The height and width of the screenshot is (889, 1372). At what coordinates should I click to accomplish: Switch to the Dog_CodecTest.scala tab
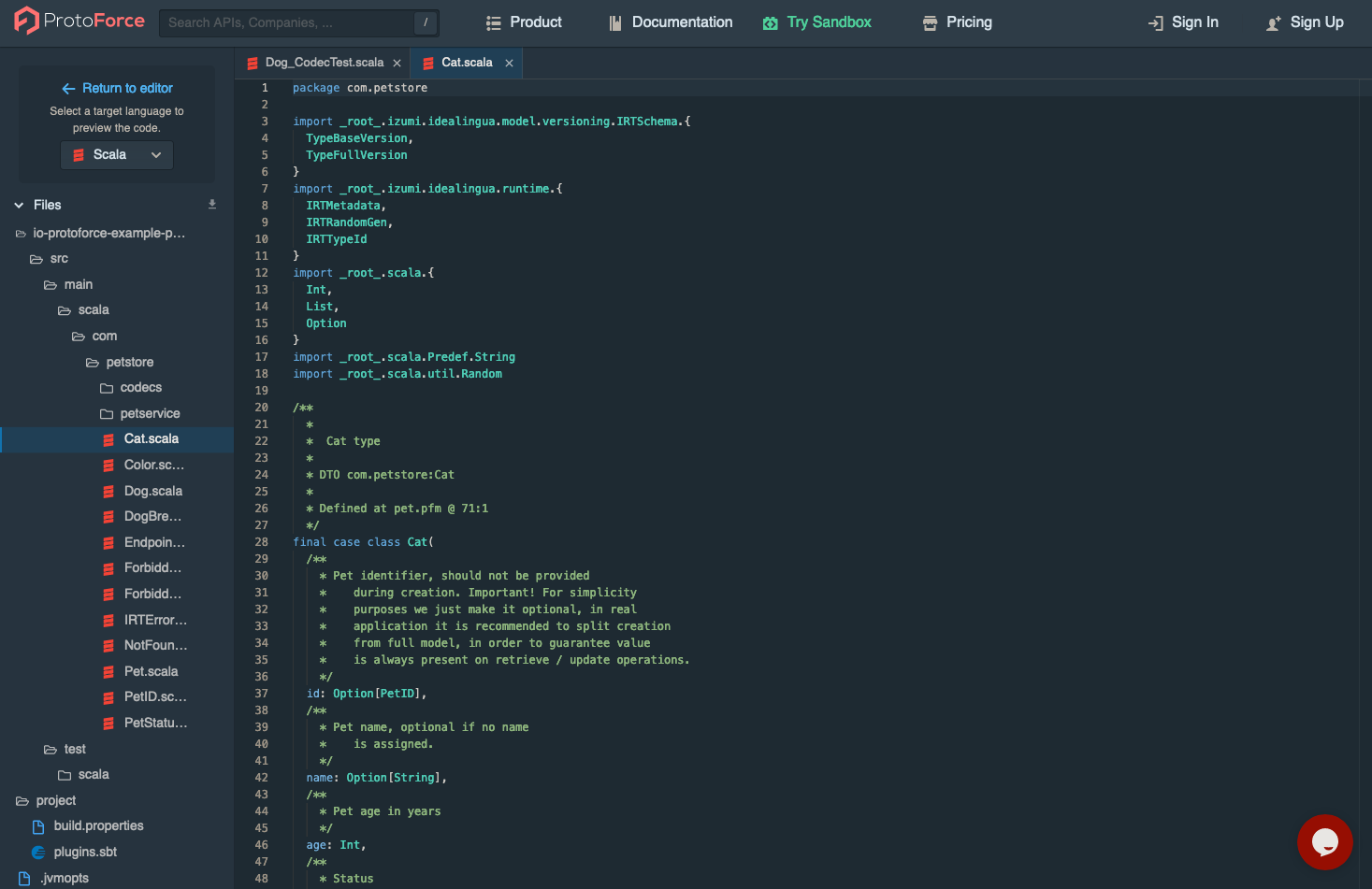tap(324, 63)
